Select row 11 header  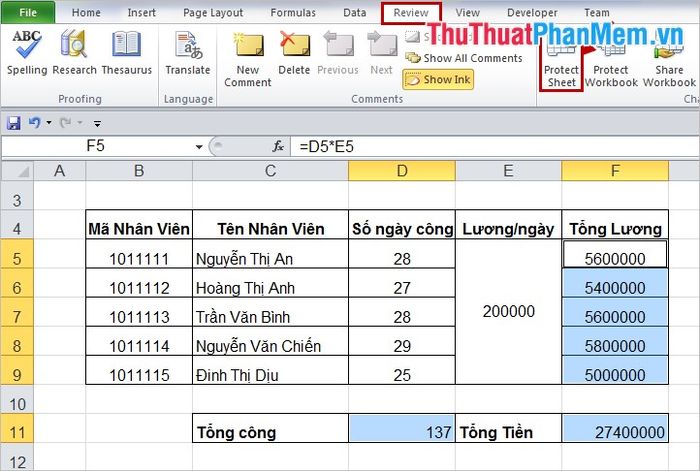coord(17,428)
